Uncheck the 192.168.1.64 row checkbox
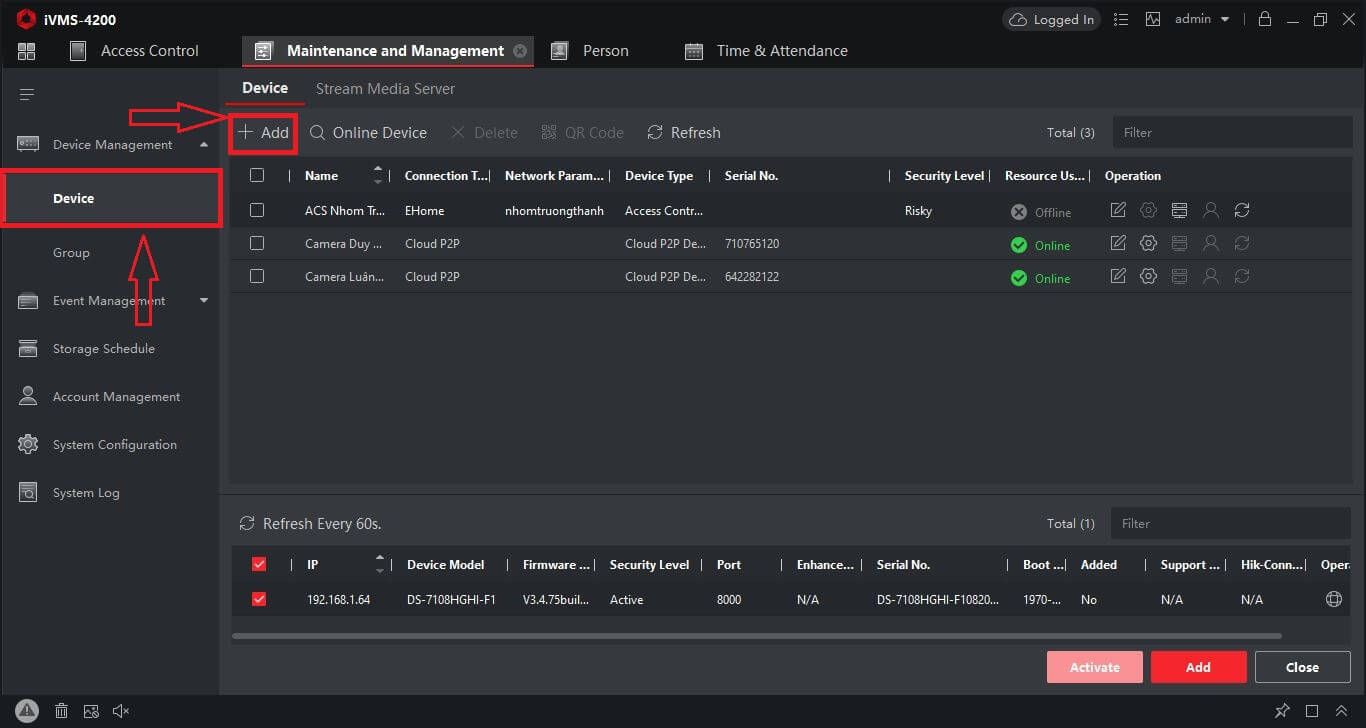This screenshot has width=1366, height=728. tap(259, 599)
